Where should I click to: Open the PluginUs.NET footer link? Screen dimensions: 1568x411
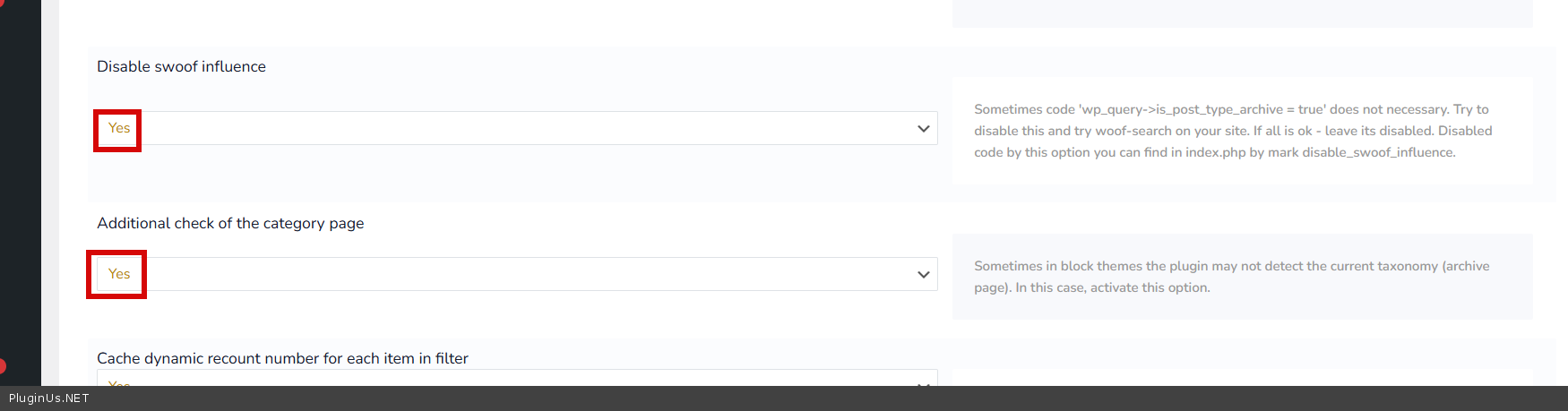coord(49,398)
